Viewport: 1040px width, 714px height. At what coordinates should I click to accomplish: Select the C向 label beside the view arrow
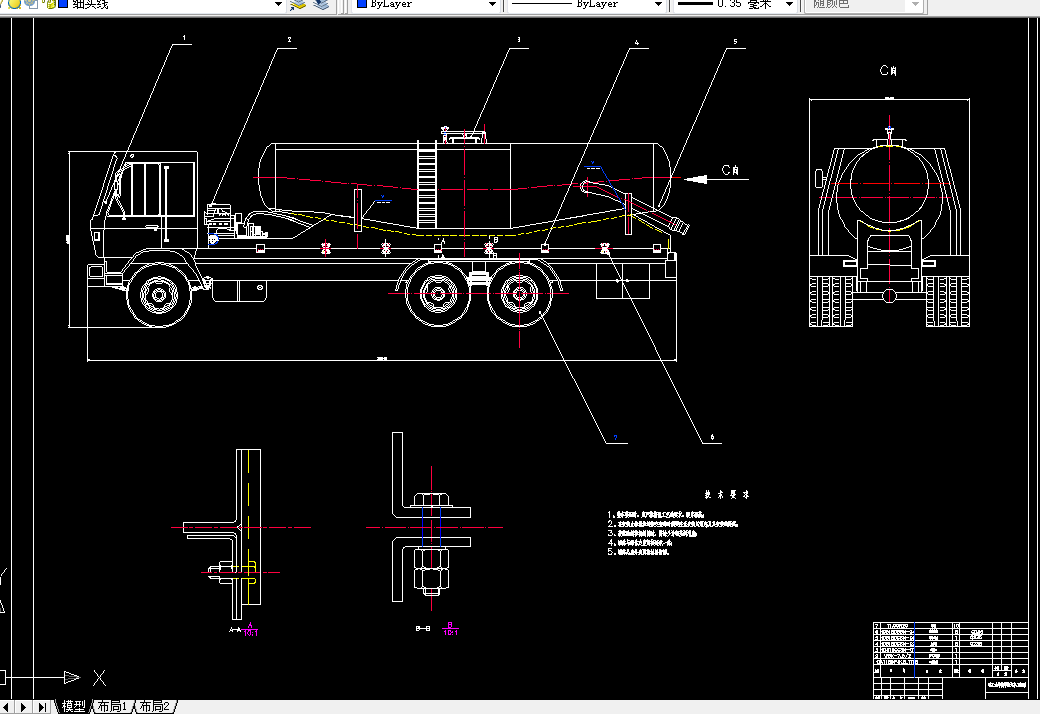click(x=730, y=171)
